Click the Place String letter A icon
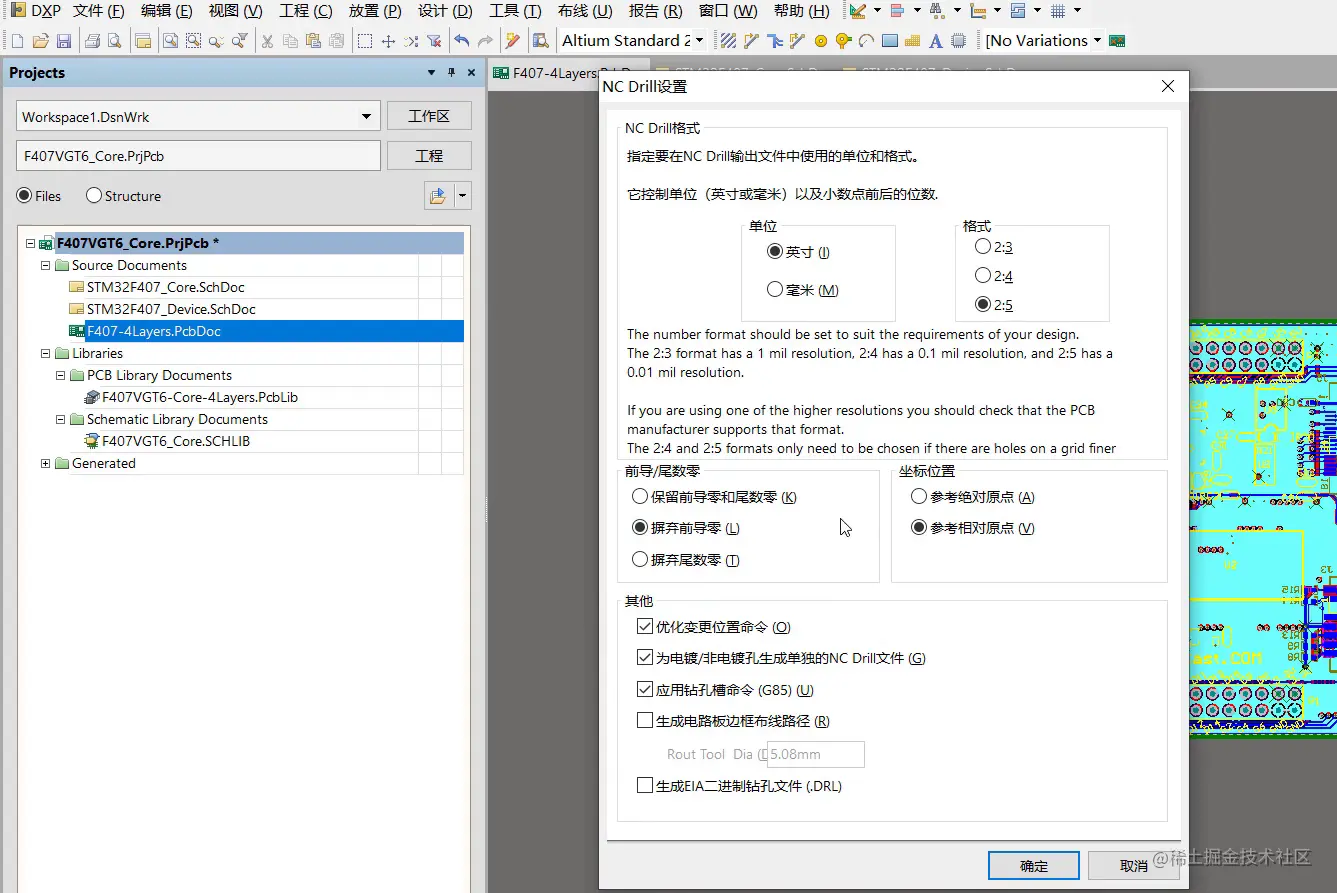1337x893 pixels. coord(935,41)
